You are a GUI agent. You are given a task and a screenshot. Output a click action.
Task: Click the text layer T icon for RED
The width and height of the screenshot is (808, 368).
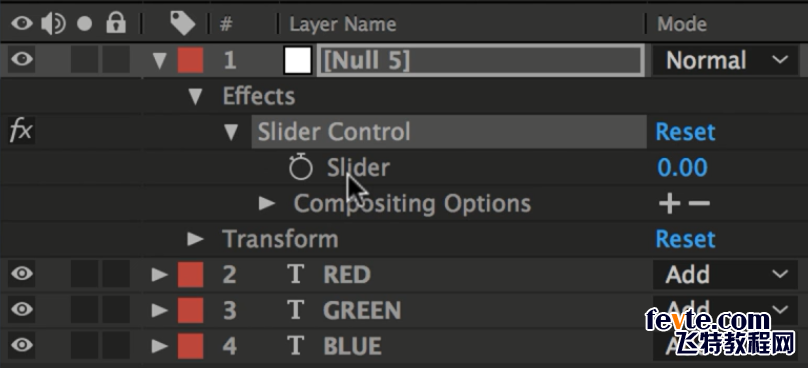coord(295,274)
